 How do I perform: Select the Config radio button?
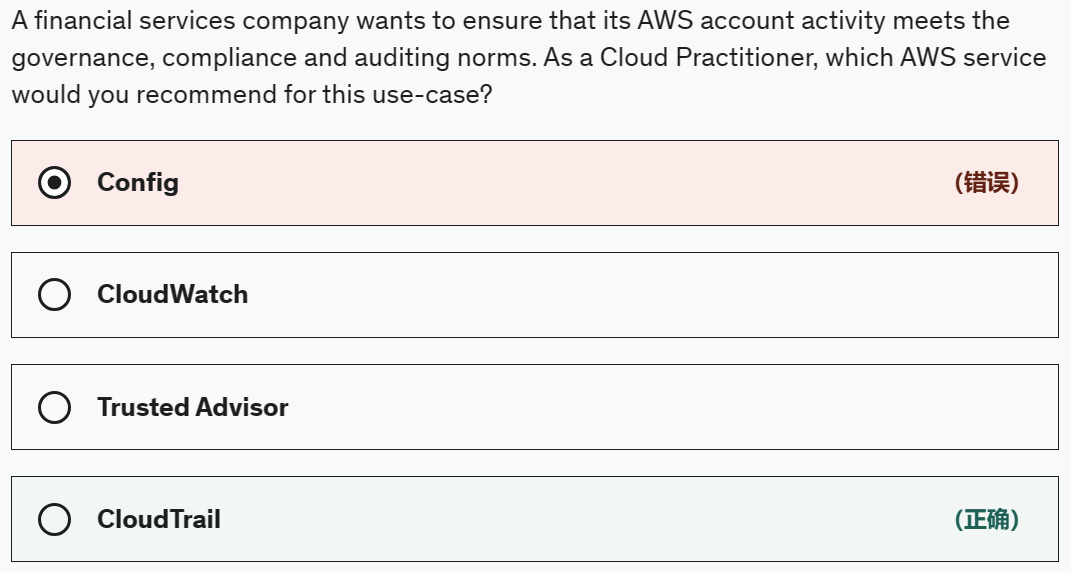point(54,183)
